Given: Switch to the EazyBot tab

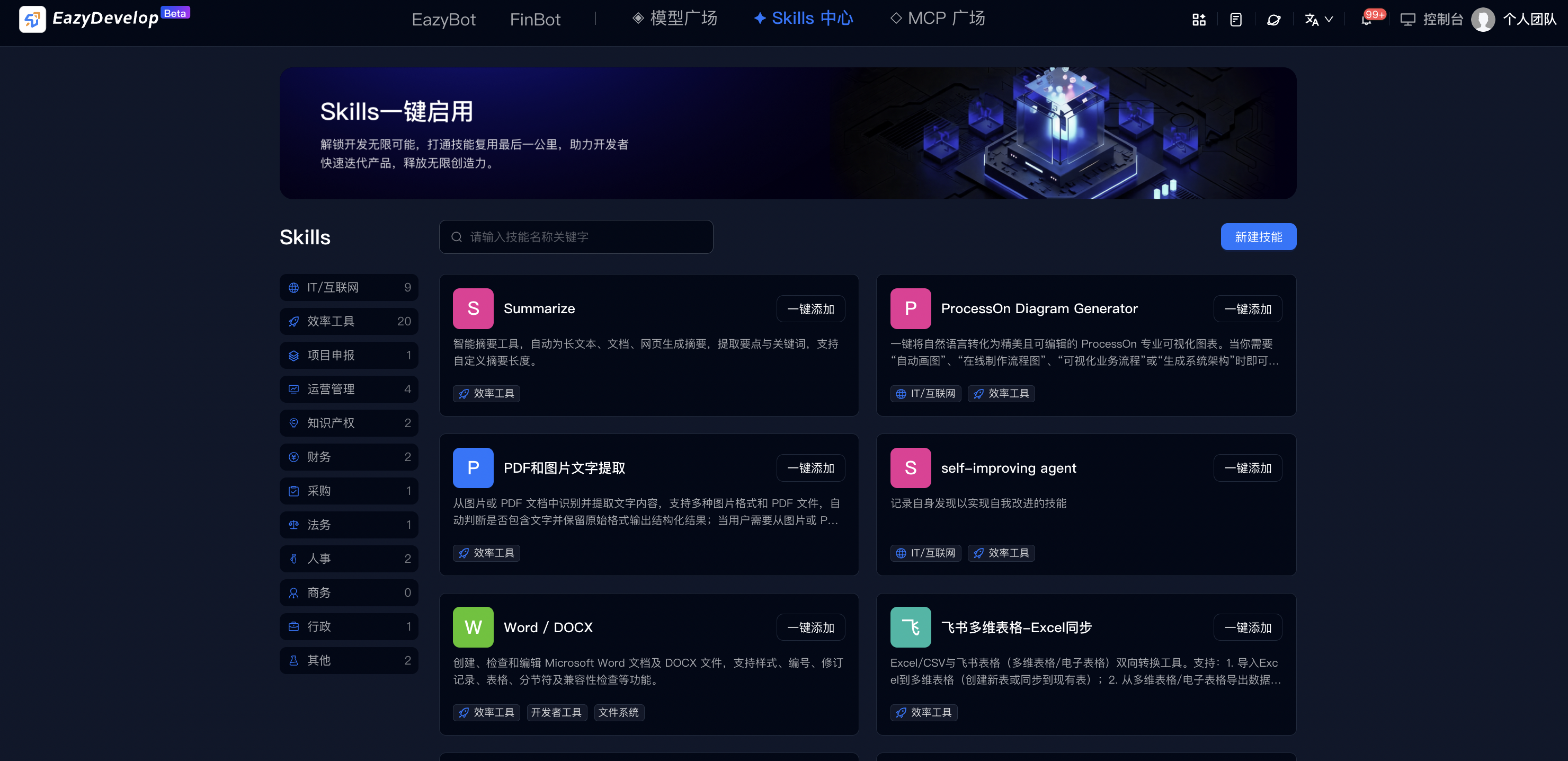Looking at the screenshot, I should tap(443, 20).
